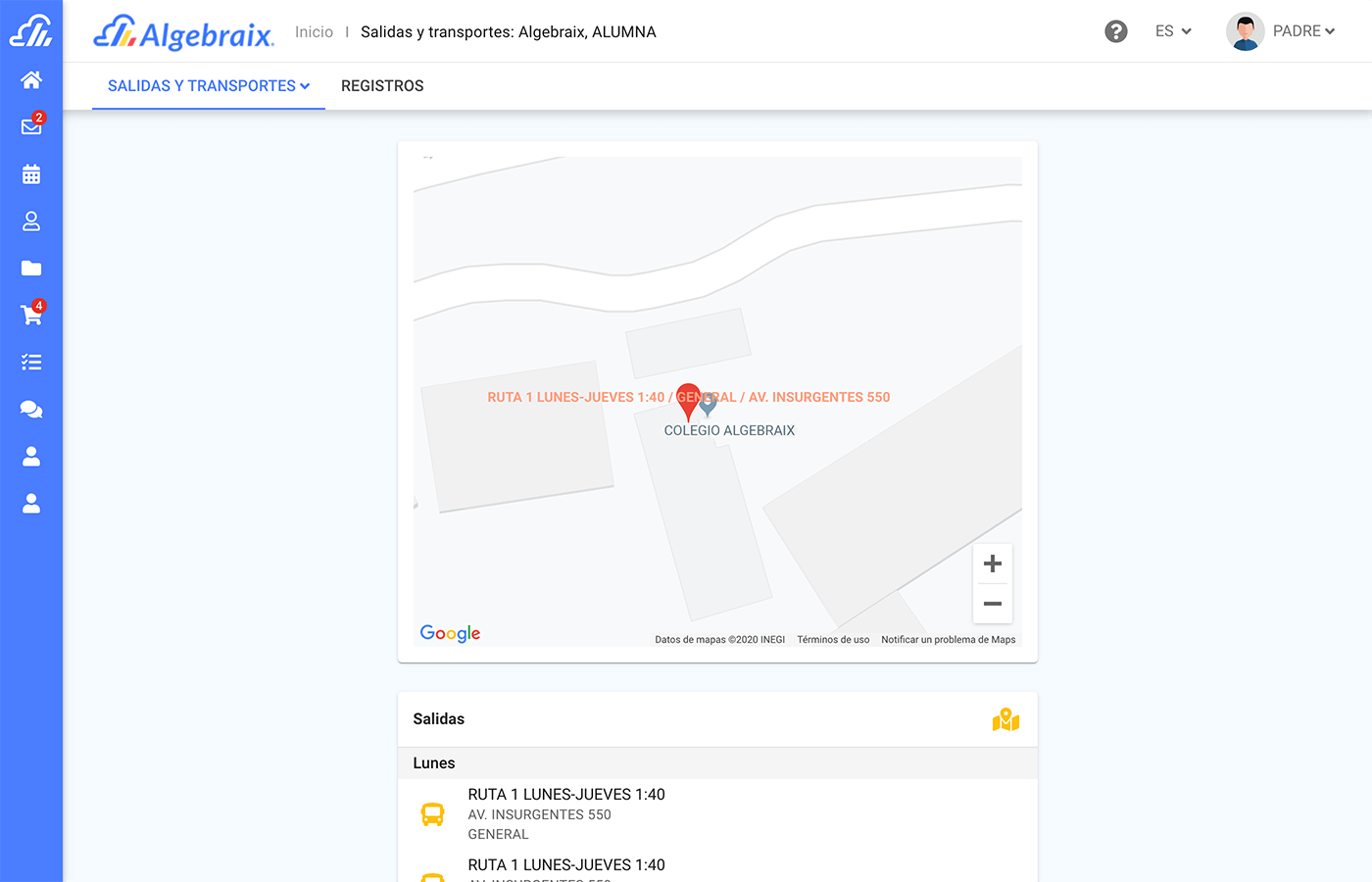Open the Términos de uso link
1372x882 pixels.
[832, 638]
